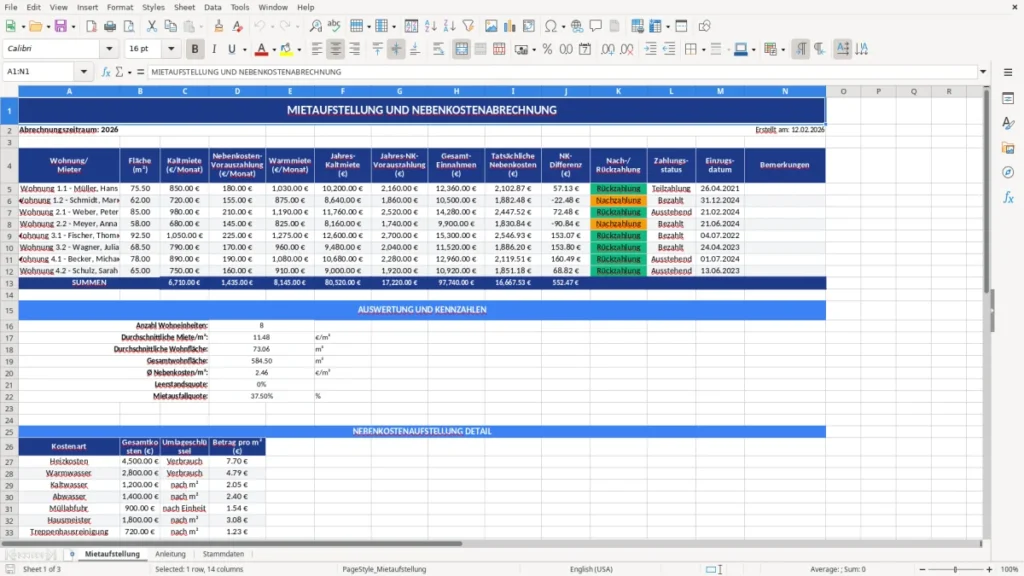Increase indent icon
This screenshot has width=1024, height=576.
[x=650, y=49]
